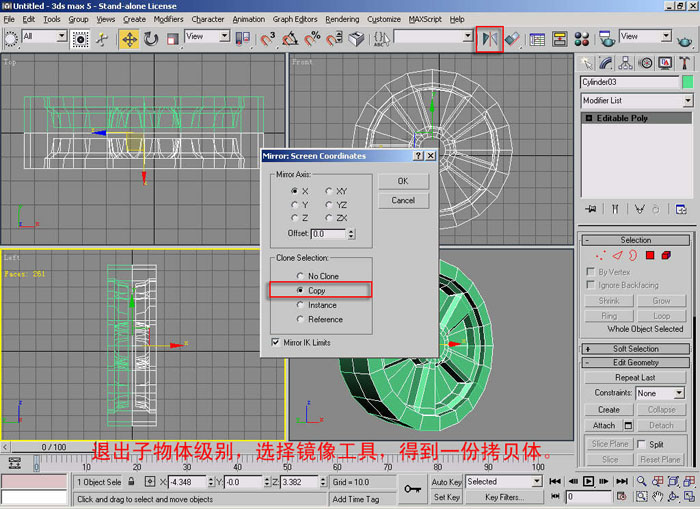Open the Graph Editors menu

[x=295, y=19]
